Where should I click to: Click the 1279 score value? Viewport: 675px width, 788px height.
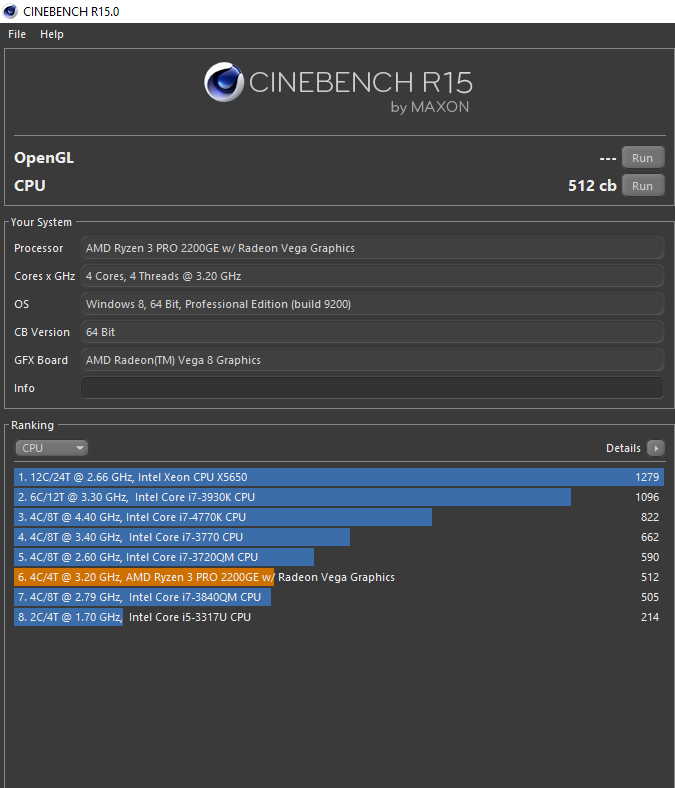tap(647, 477)
